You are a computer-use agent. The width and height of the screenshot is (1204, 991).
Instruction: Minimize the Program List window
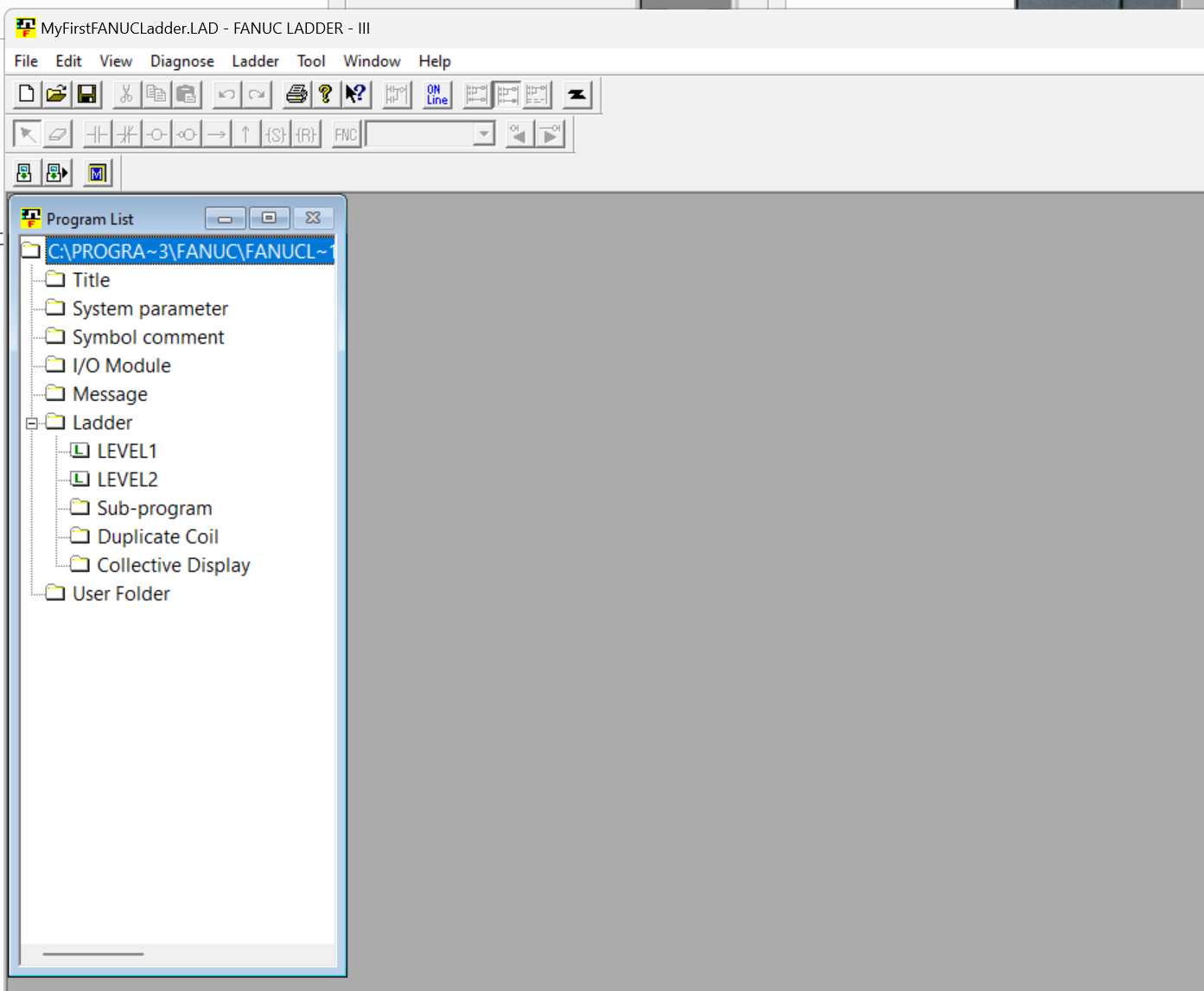[226, 219]
